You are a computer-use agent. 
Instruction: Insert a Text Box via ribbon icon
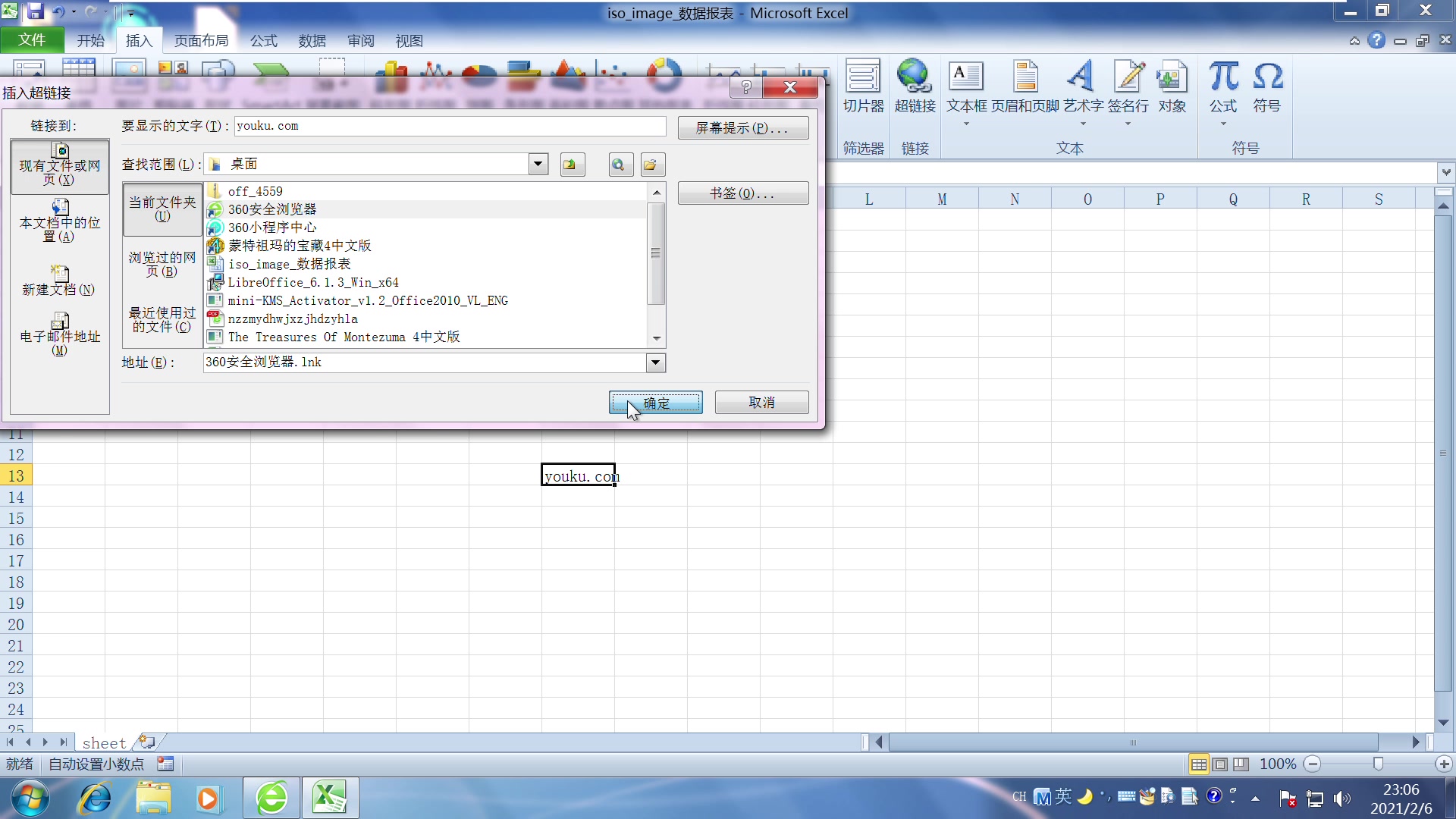[x=965, y=77]
